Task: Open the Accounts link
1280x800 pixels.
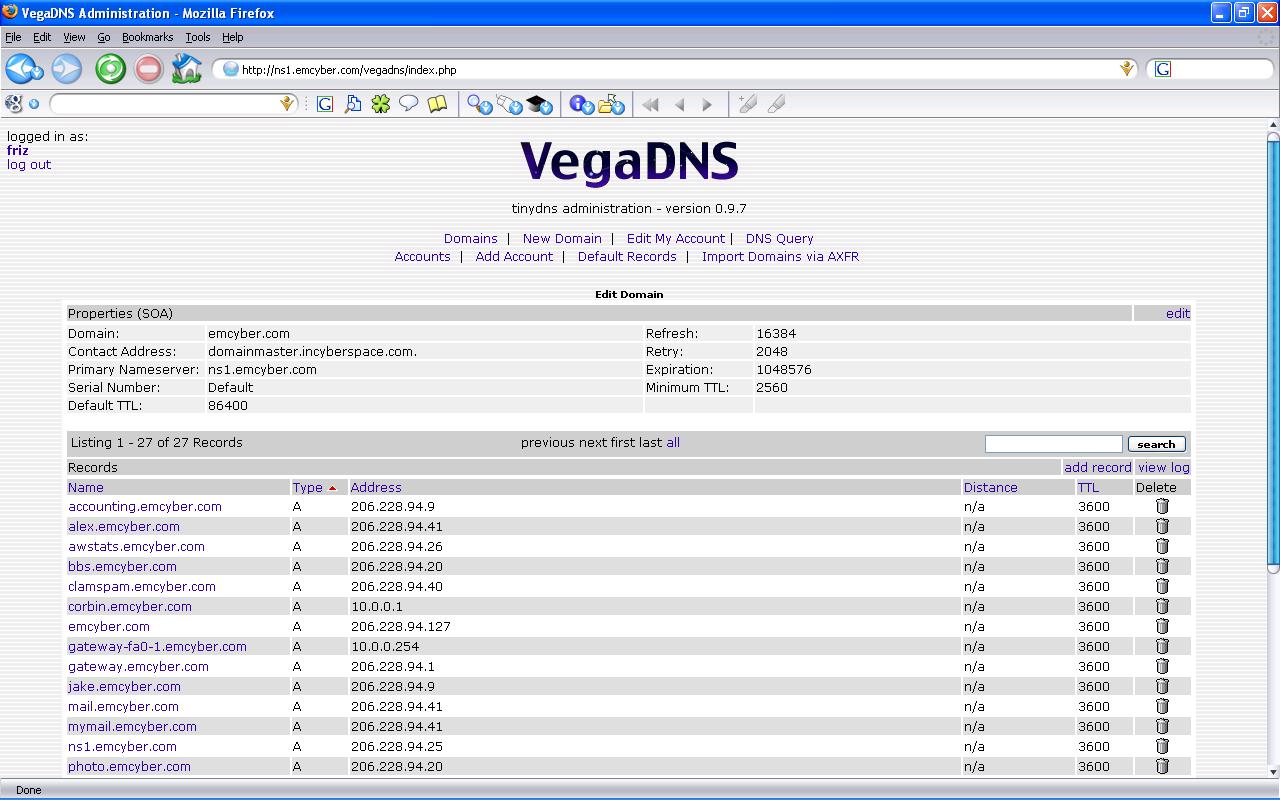Action: pos(423,256)
